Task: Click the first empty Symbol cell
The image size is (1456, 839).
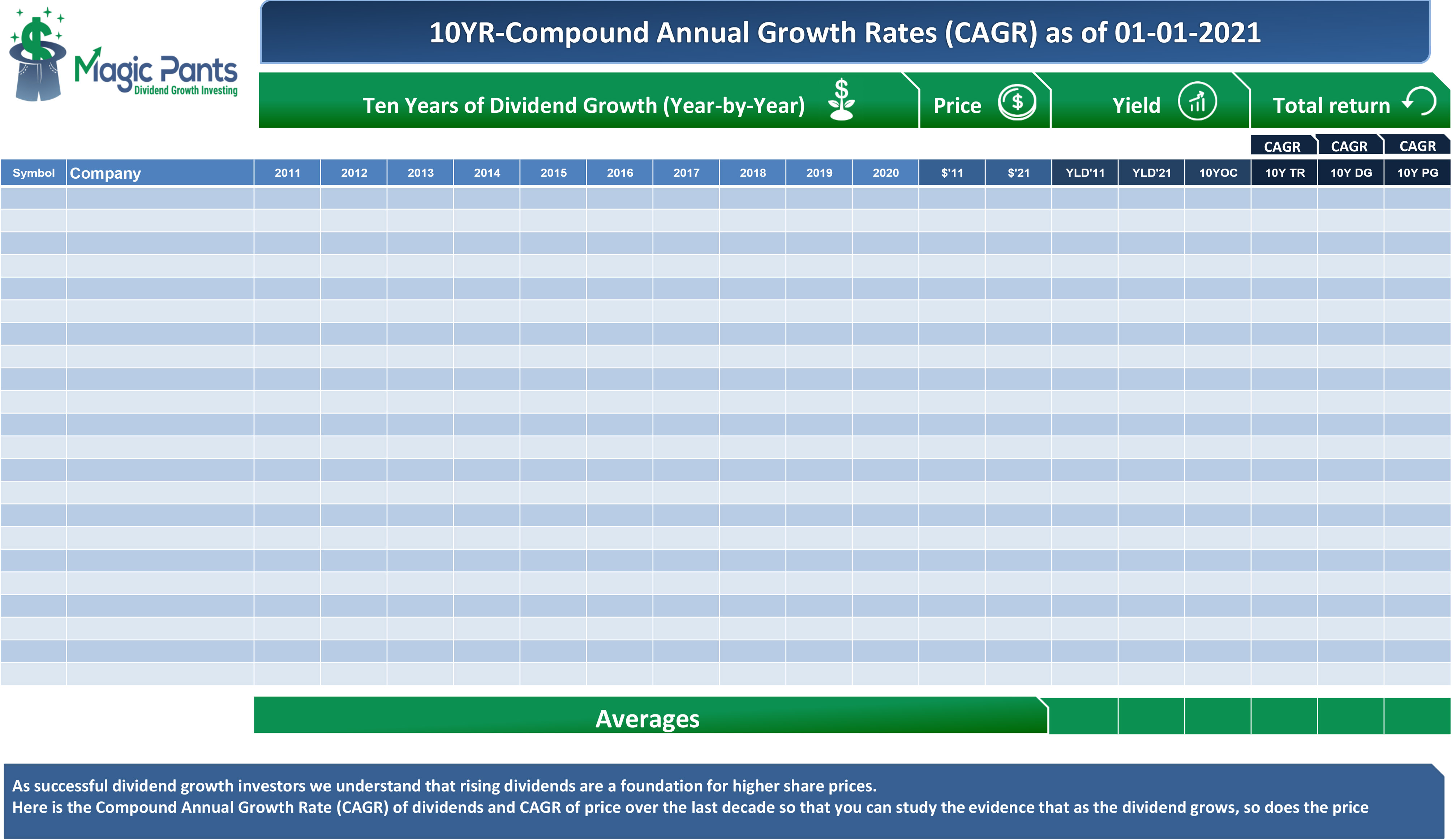Action: point(34,198)
